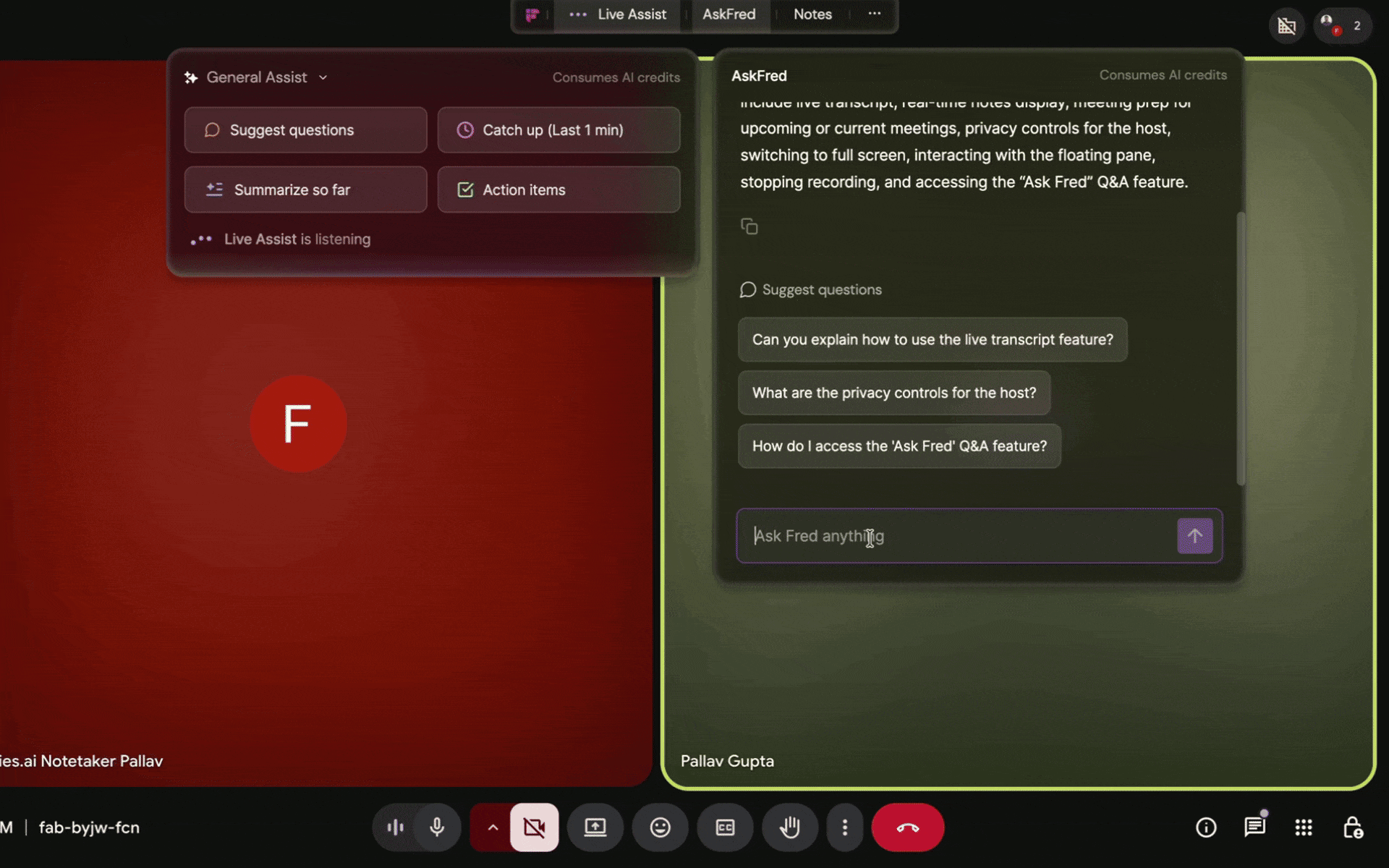Select the privacy controls suggested question

tap(894, 393)
